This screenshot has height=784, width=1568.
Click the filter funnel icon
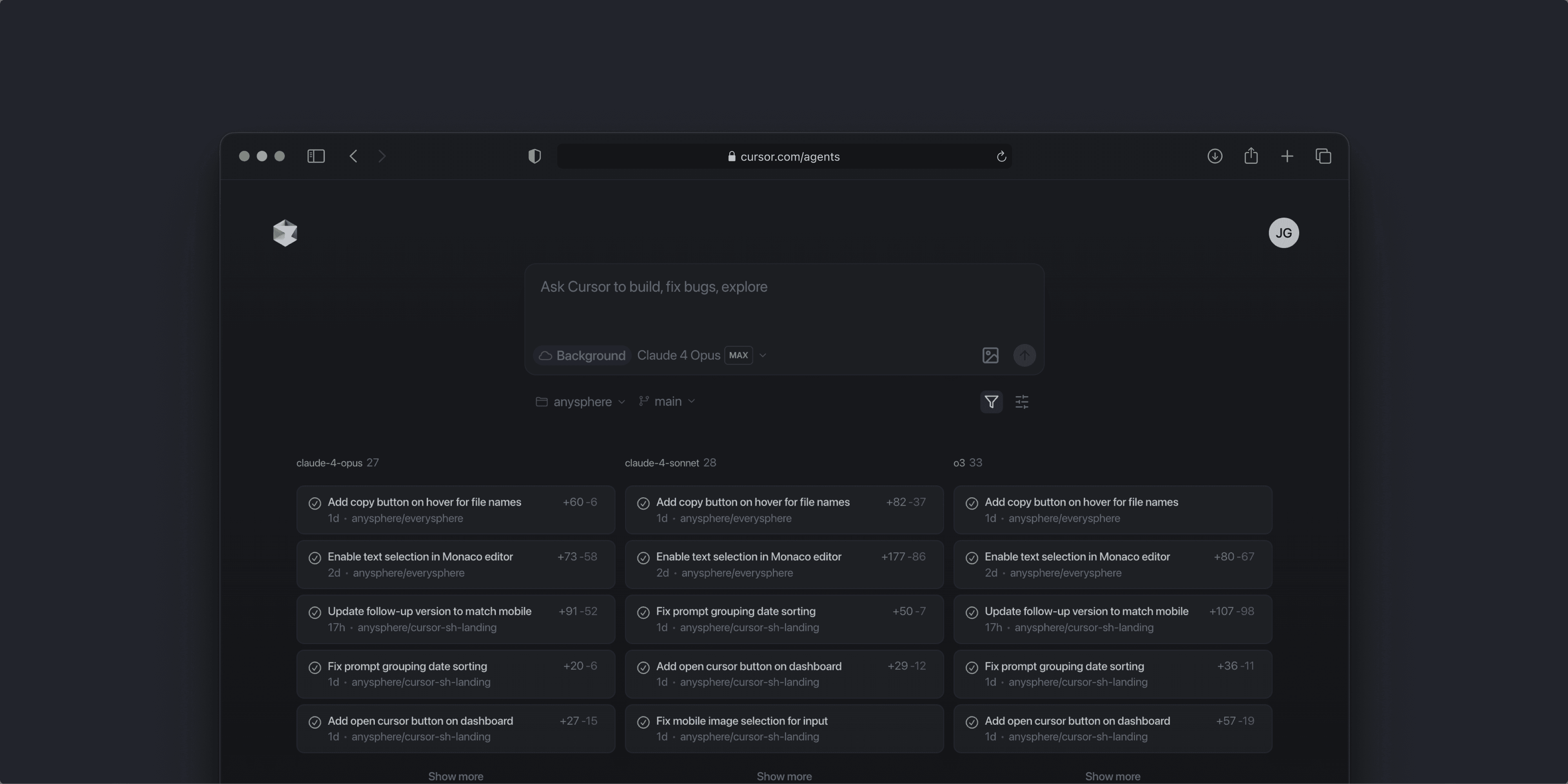991,402
